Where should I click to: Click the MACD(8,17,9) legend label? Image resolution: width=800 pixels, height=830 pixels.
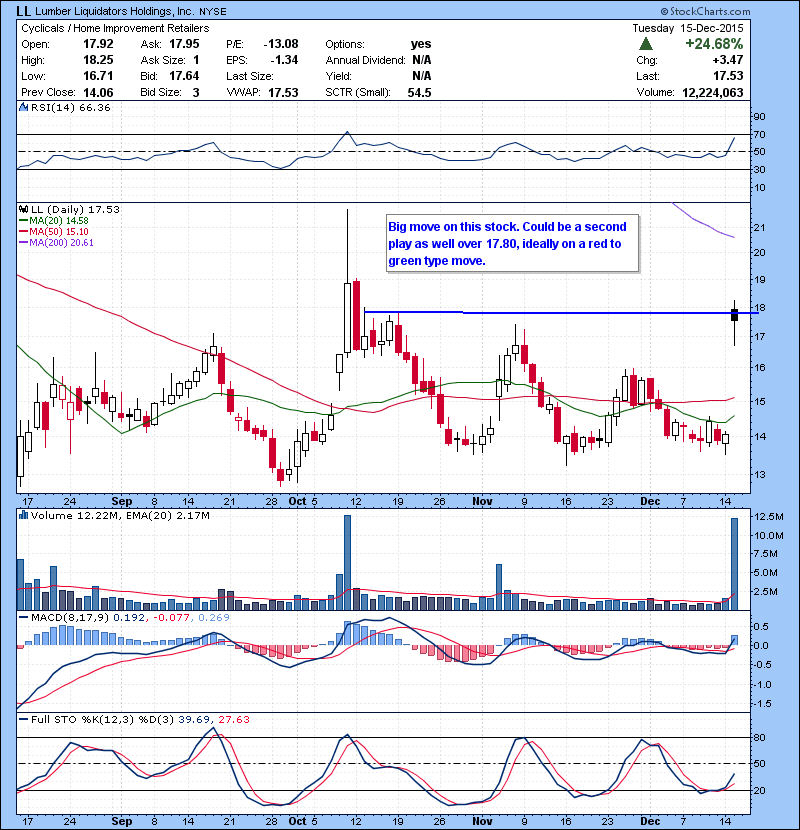(70, 617)
